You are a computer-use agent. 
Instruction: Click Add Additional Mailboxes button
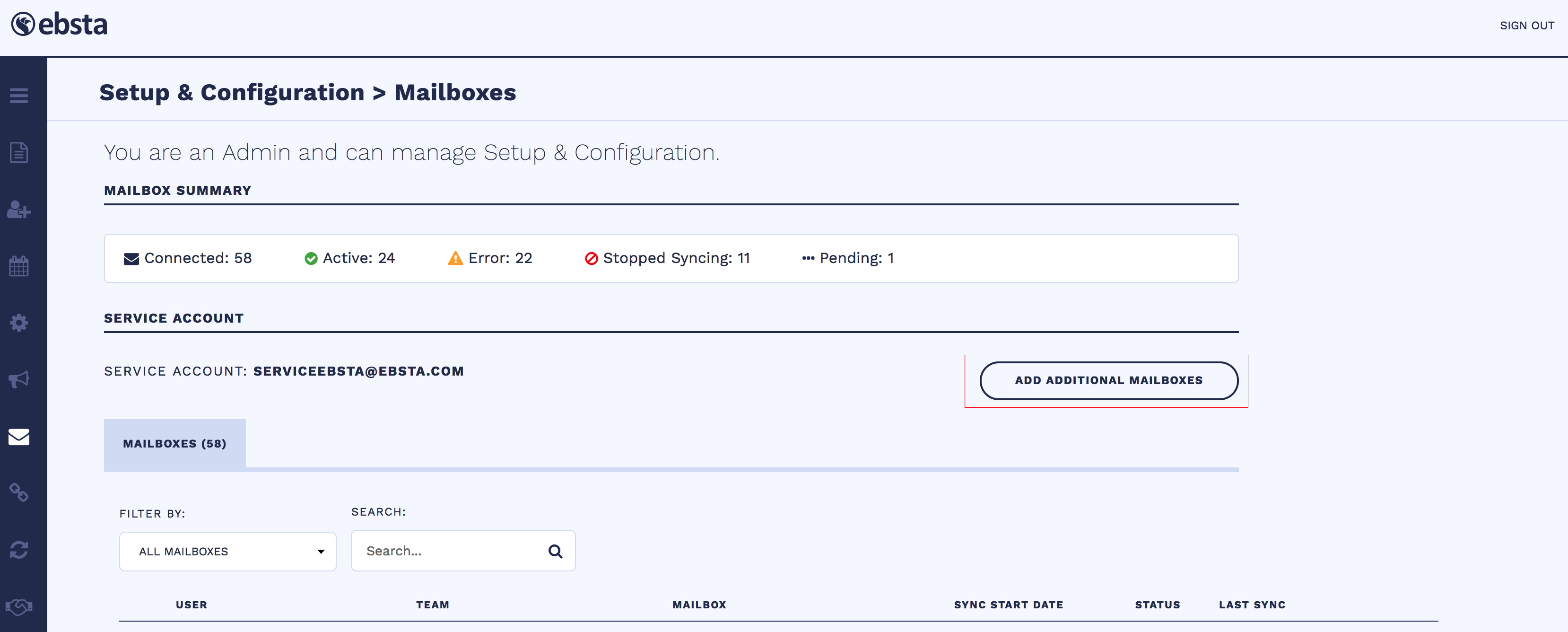(x=1108, y=380)
